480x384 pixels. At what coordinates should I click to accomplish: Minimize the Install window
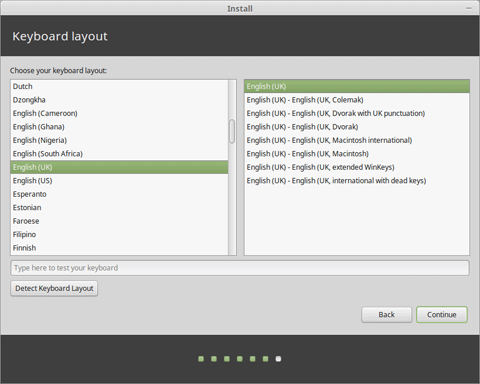pos(469,8)
